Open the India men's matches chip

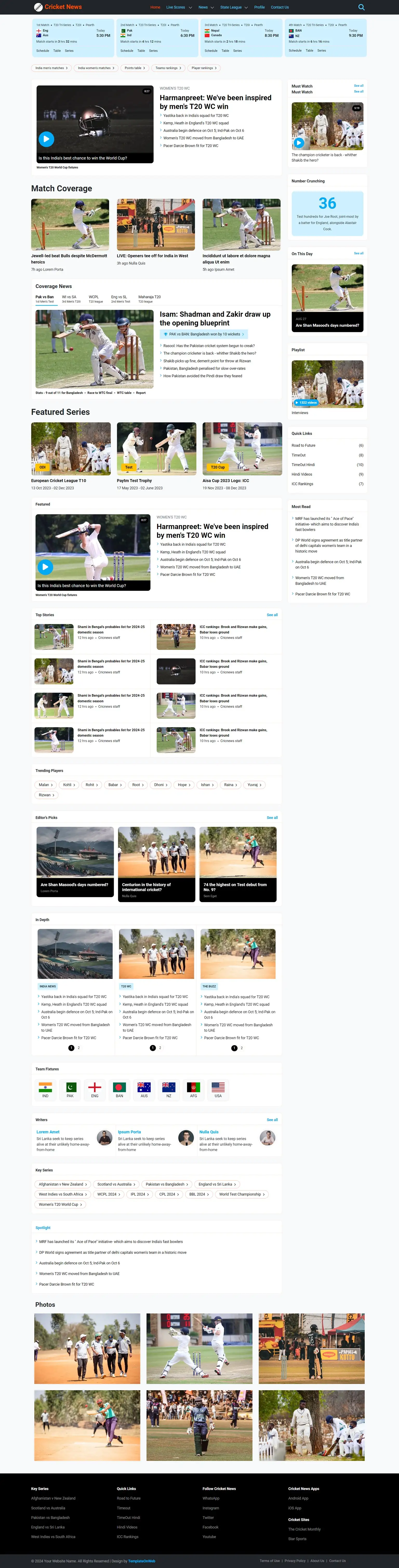(x=51, y=68)
